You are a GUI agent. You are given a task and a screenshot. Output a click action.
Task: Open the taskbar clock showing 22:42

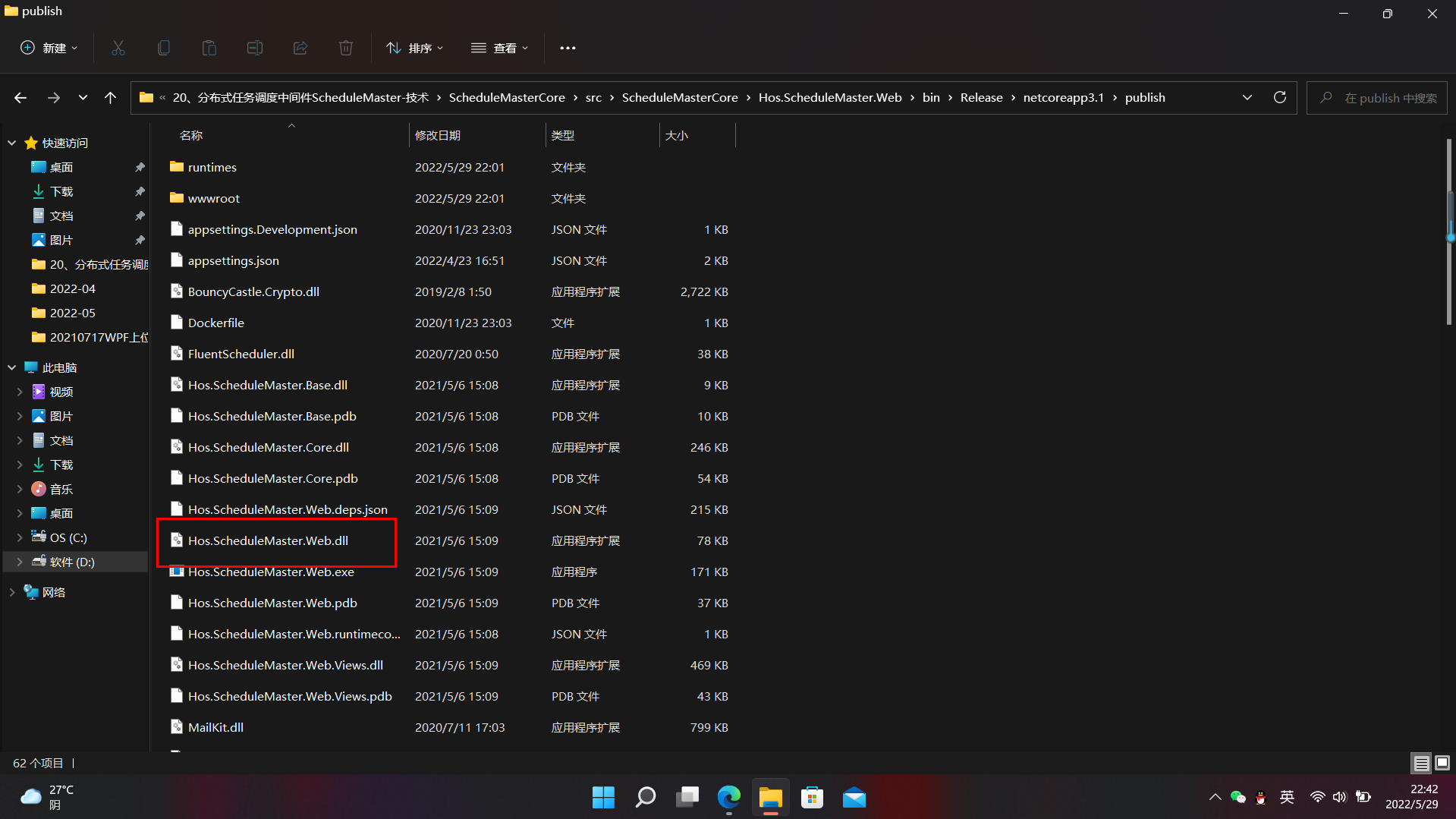[1411, 797]
